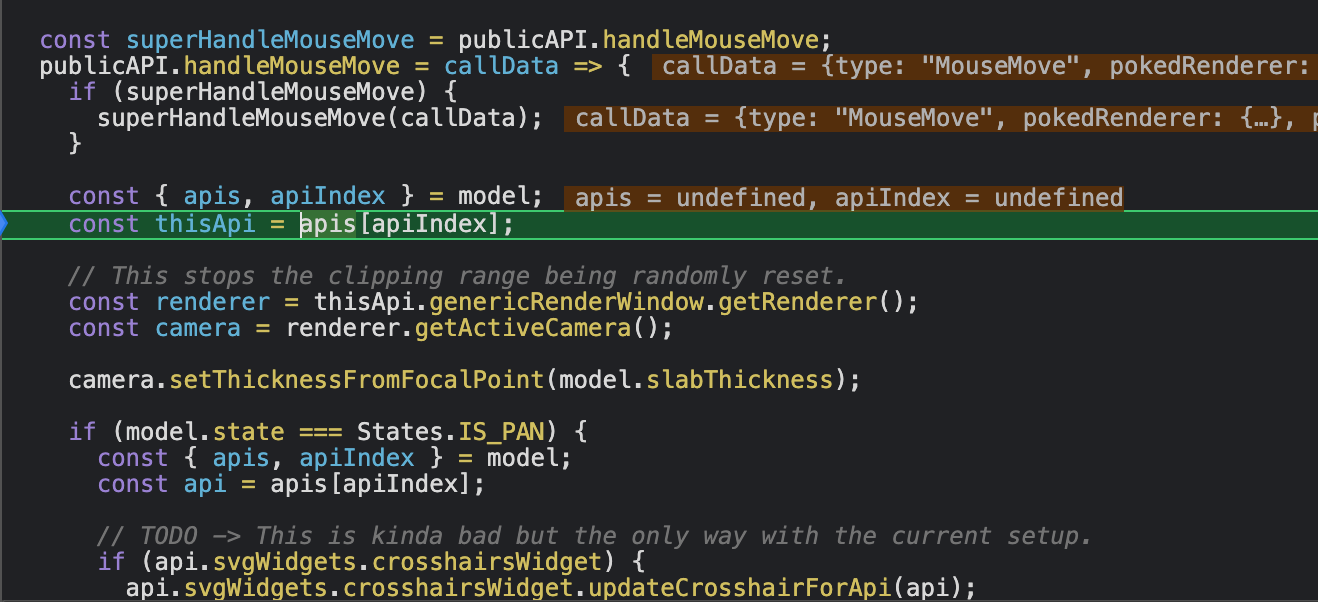This screenshot has width=1318, height=602.
Task: Click the inline callData hint after 'callData => {'
Action: [984, 67]
